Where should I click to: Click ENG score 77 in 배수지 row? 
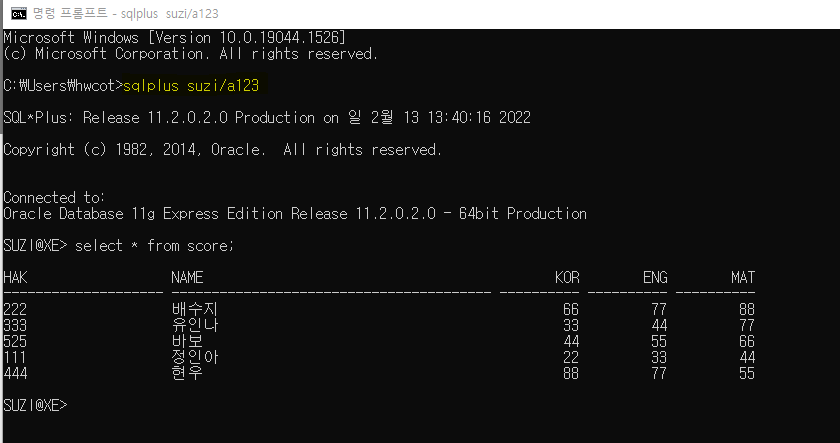(x=659, y=309)
